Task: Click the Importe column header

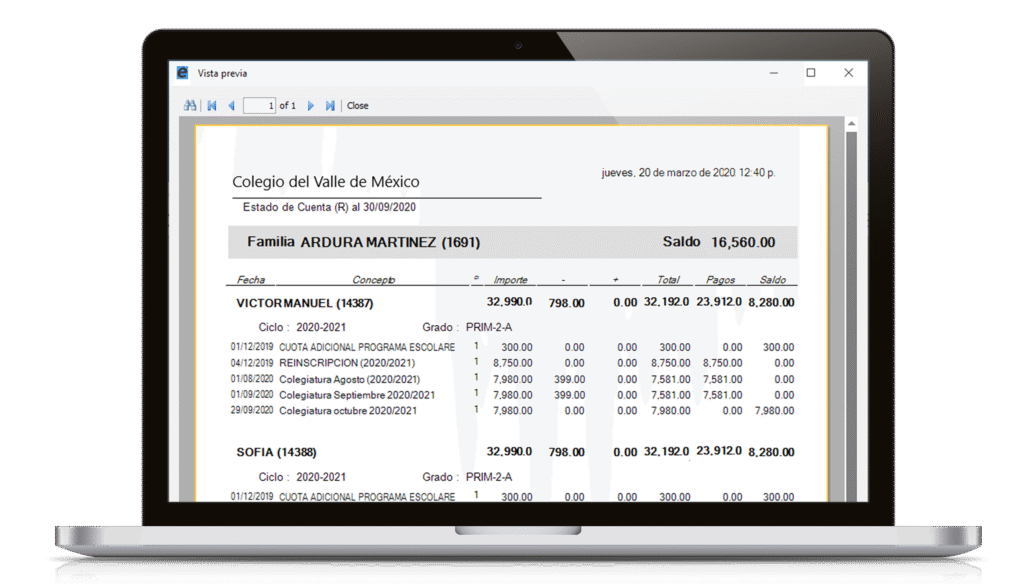Action: [x=510, y=280]
